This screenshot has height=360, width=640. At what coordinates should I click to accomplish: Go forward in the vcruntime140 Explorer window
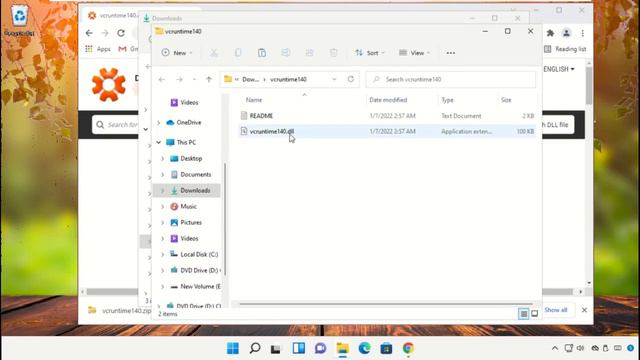coord(179,79)
